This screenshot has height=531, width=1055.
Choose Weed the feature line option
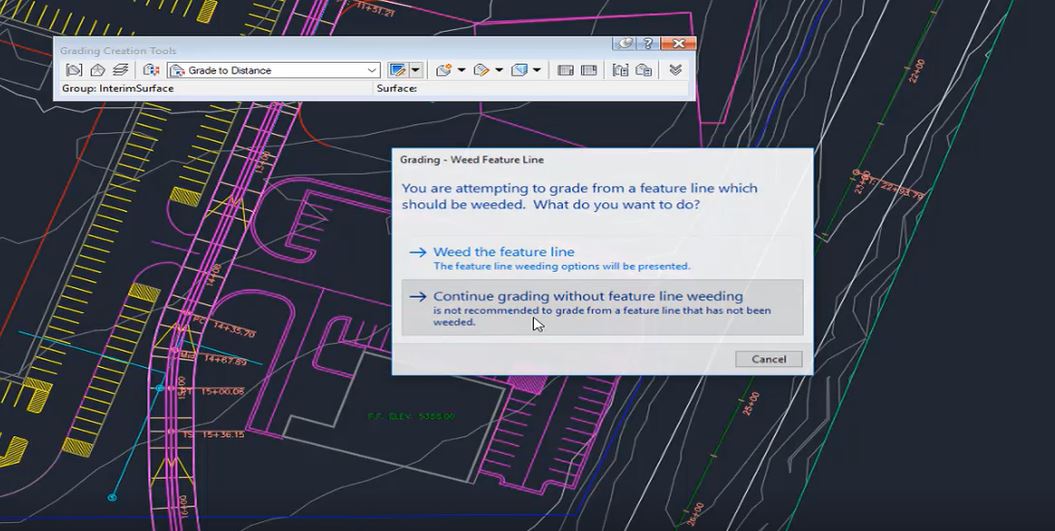pos(602,258)
